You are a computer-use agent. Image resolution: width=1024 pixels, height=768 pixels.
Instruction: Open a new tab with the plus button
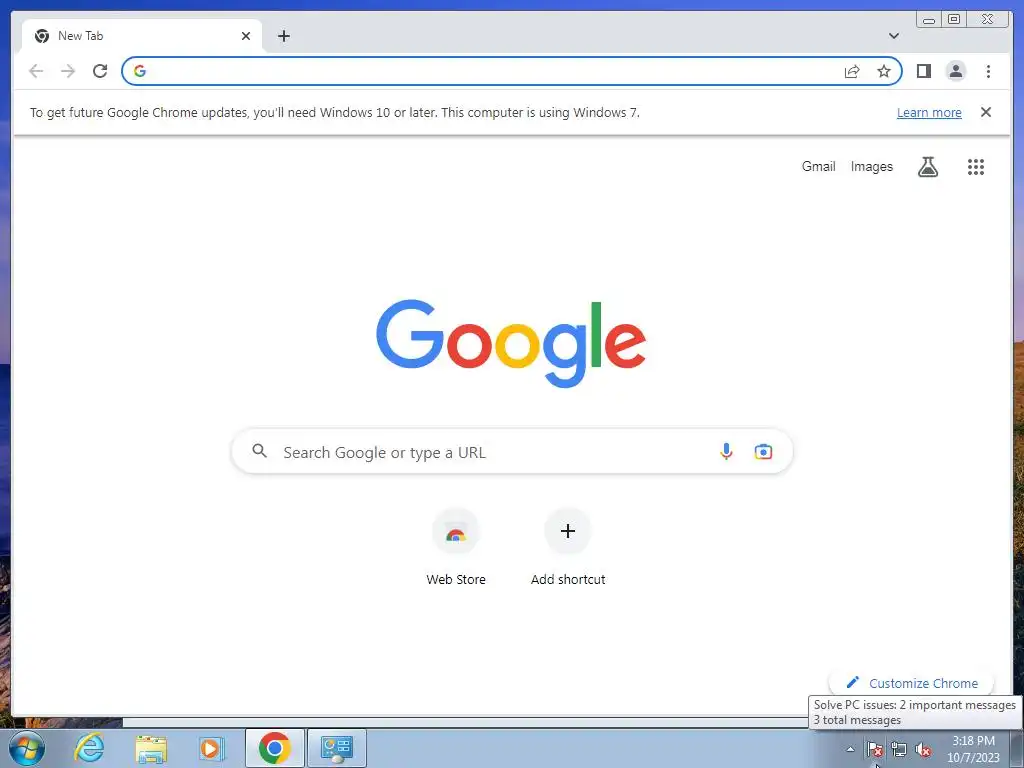pos(283,36)
